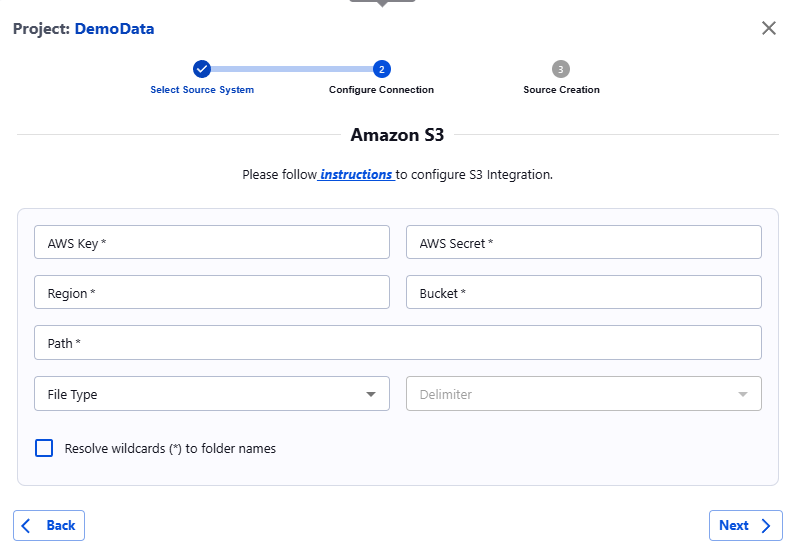Click the DemoData project name
Image resolution: width=794 pixels, height=553 pixels.
tap(114, 29)
